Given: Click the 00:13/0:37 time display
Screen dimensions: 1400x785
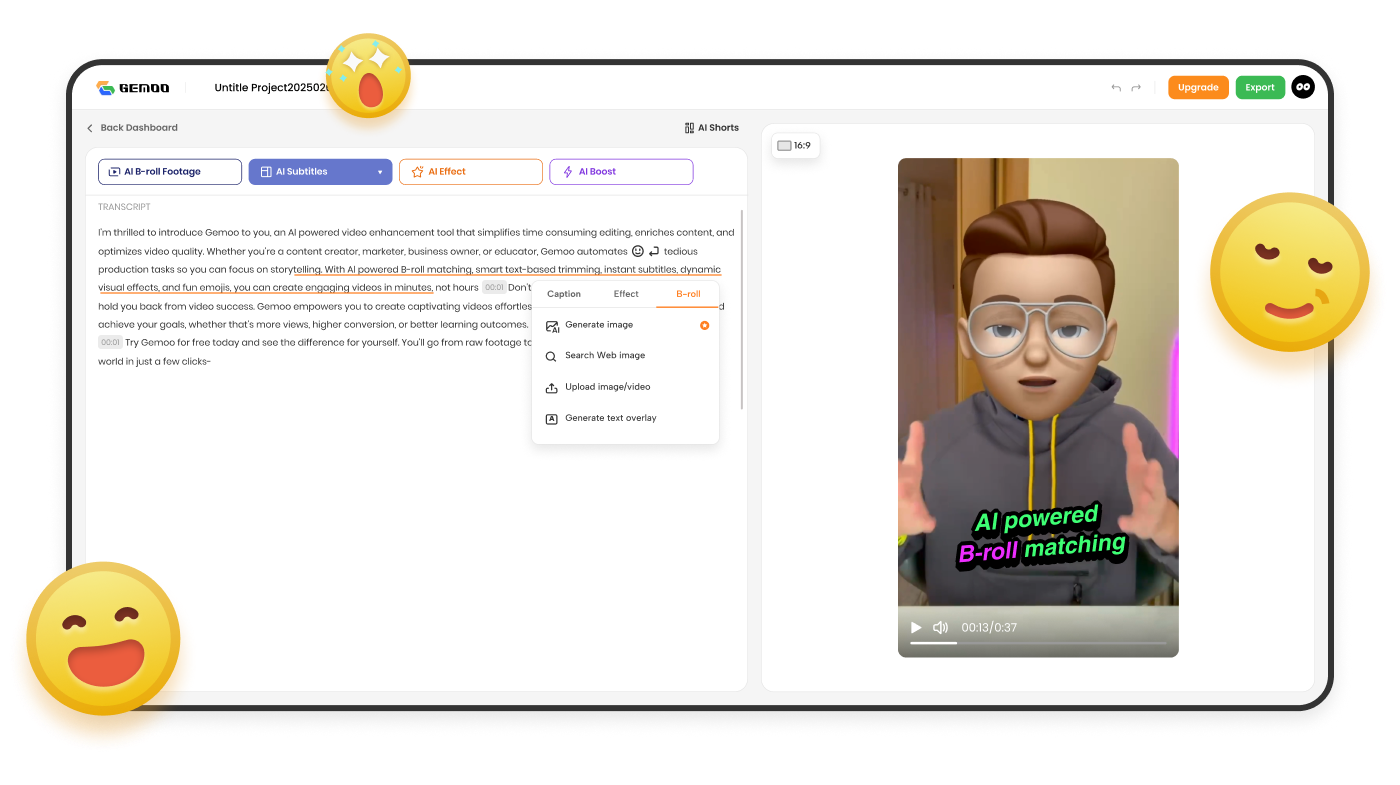Looking at the screenshot, I should tap(989, 627).
